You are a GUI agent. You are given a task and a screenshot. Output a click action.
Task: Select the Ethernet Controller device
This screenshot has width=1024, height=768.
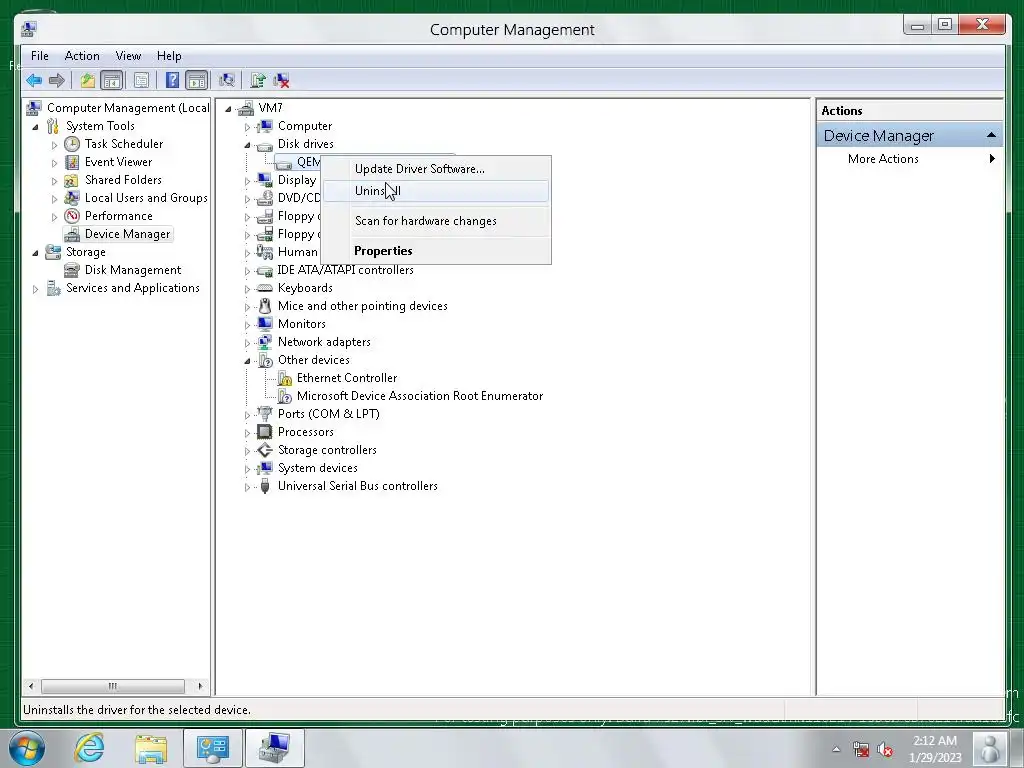point(347,377)
